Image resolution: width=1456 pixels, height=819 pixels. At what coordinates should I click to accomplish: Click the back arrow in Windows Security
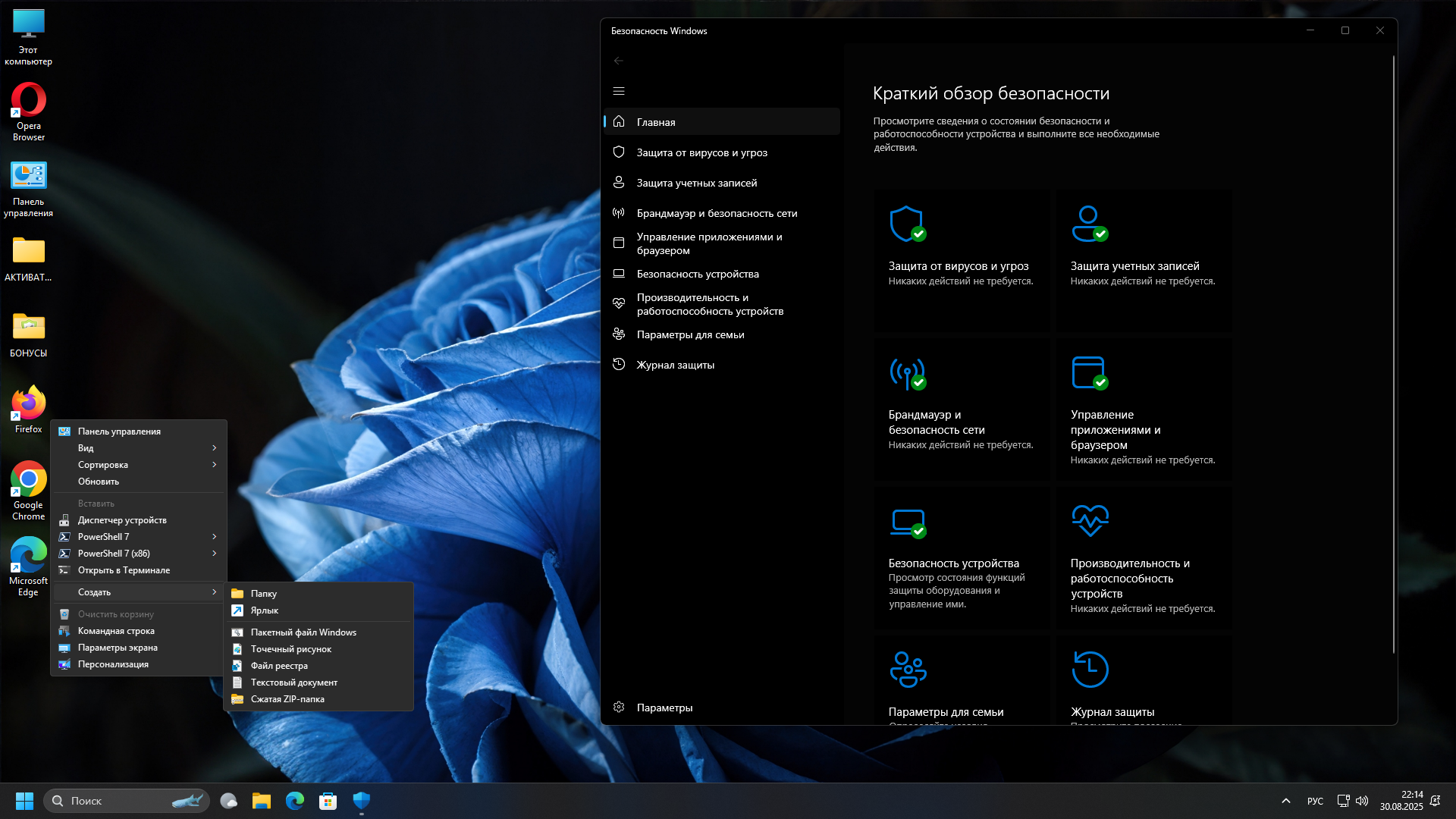(619, 61)
